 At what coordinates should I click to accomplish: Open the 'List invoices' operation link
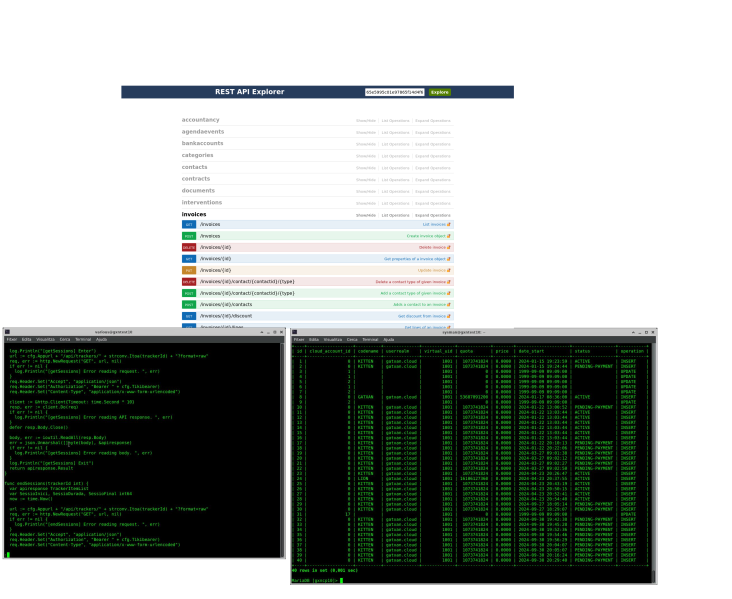click(434, 225)
